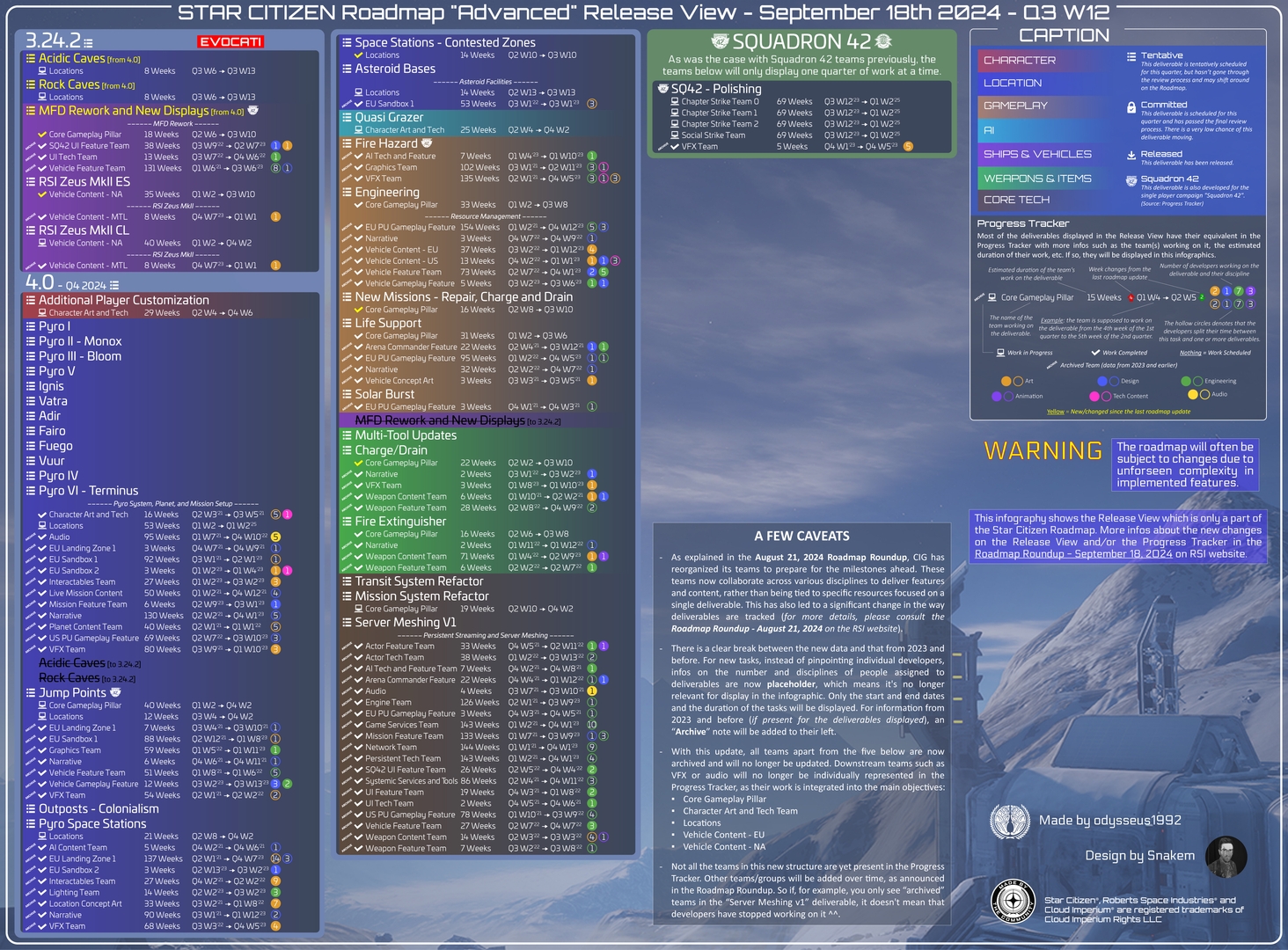
Task: Select the yellow Audio color swatch in the legend
Action: [x=1193, y=394]
